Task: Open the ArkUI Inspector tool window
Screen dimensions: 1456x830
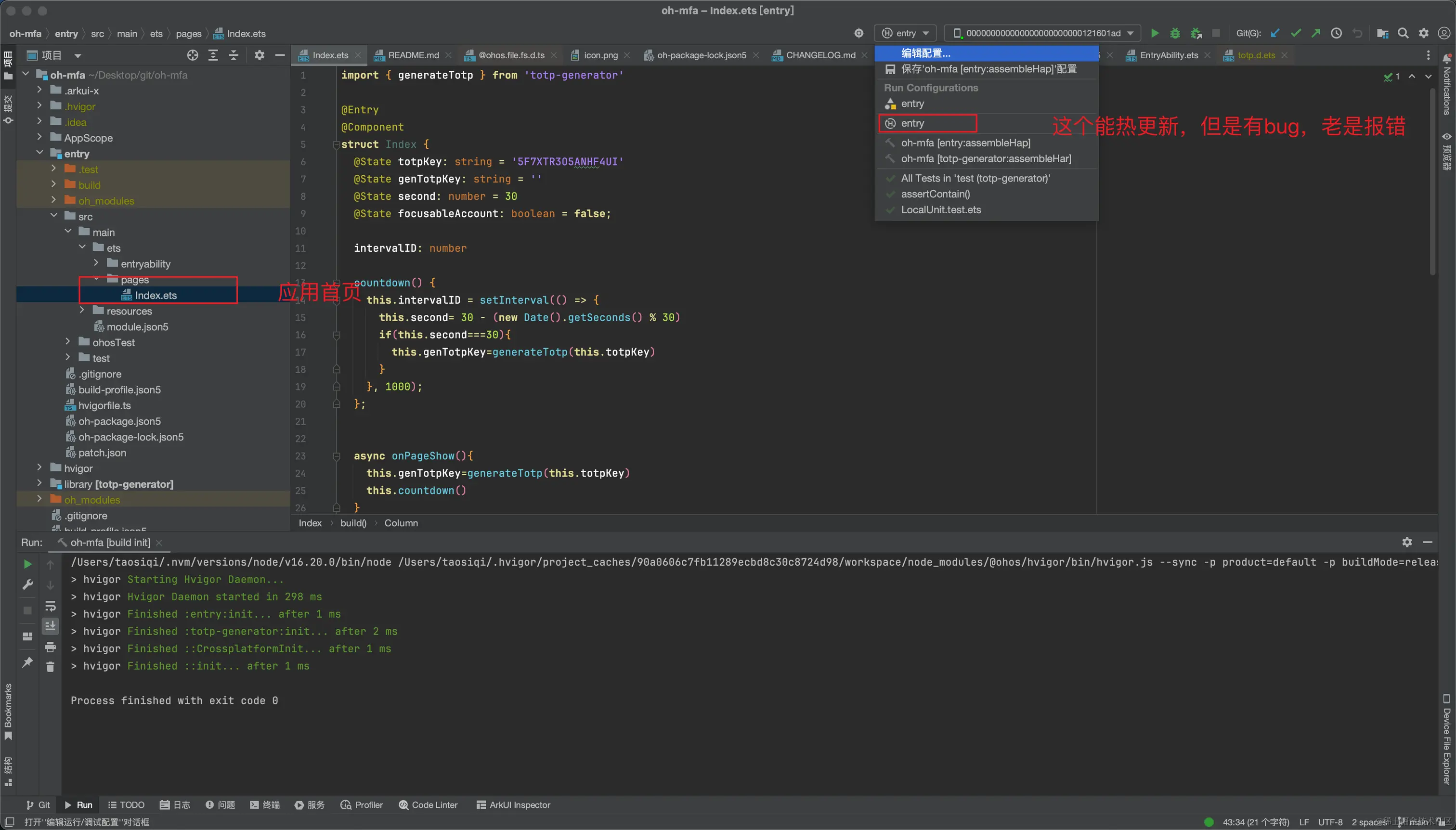Action: (513, 805)
